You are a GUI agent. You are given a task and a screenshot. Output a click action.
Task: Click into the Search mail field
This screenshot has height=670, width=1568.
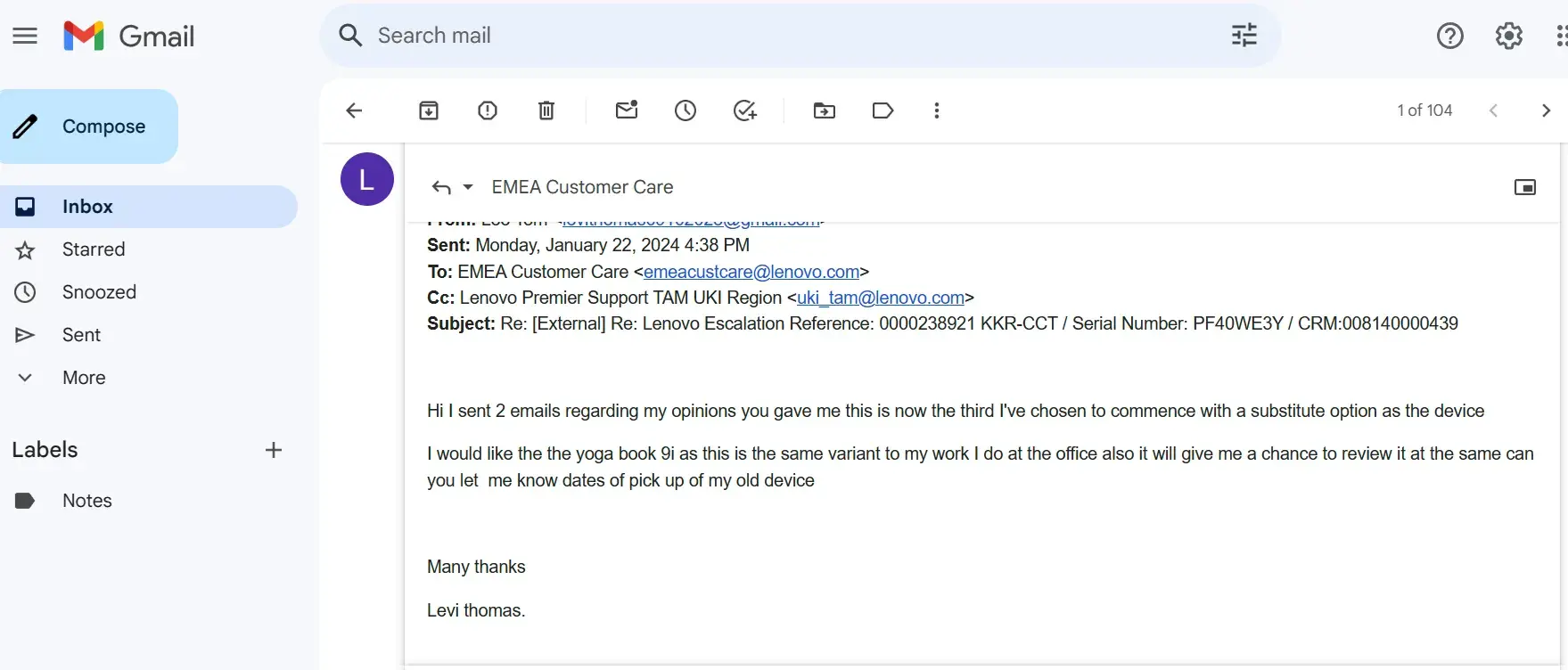click(x=784, y=36)
